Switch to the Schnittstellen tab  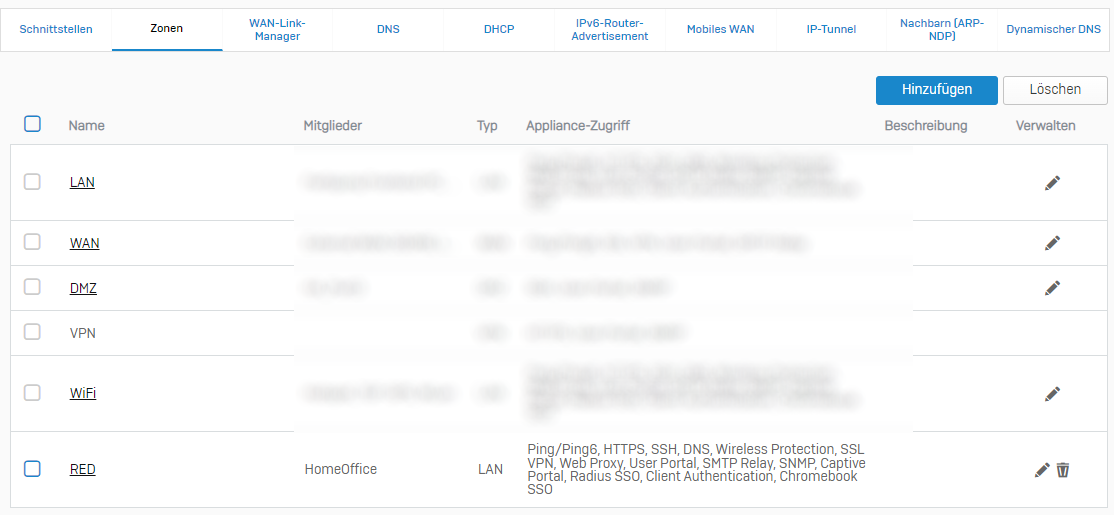click(x=56, y=30)
